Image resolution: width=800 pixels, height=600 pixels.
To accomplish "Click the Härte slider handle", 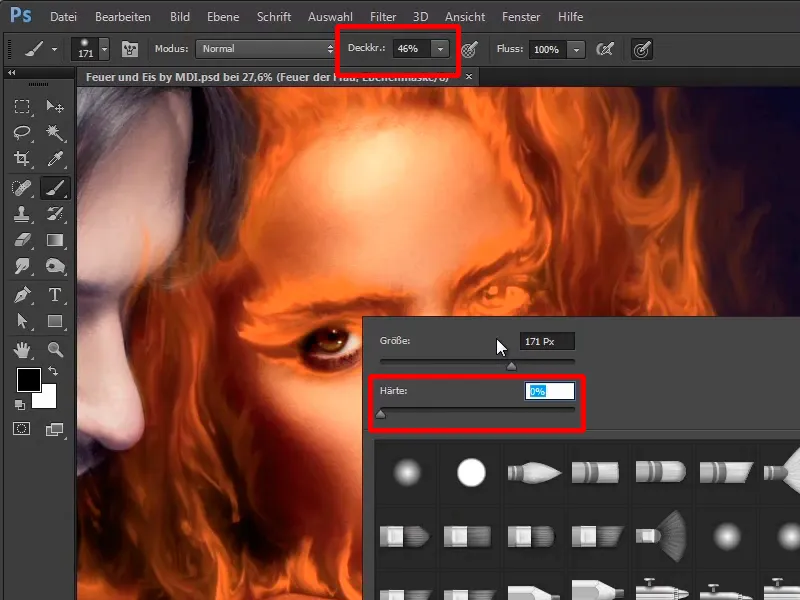I will click(381, 415).
